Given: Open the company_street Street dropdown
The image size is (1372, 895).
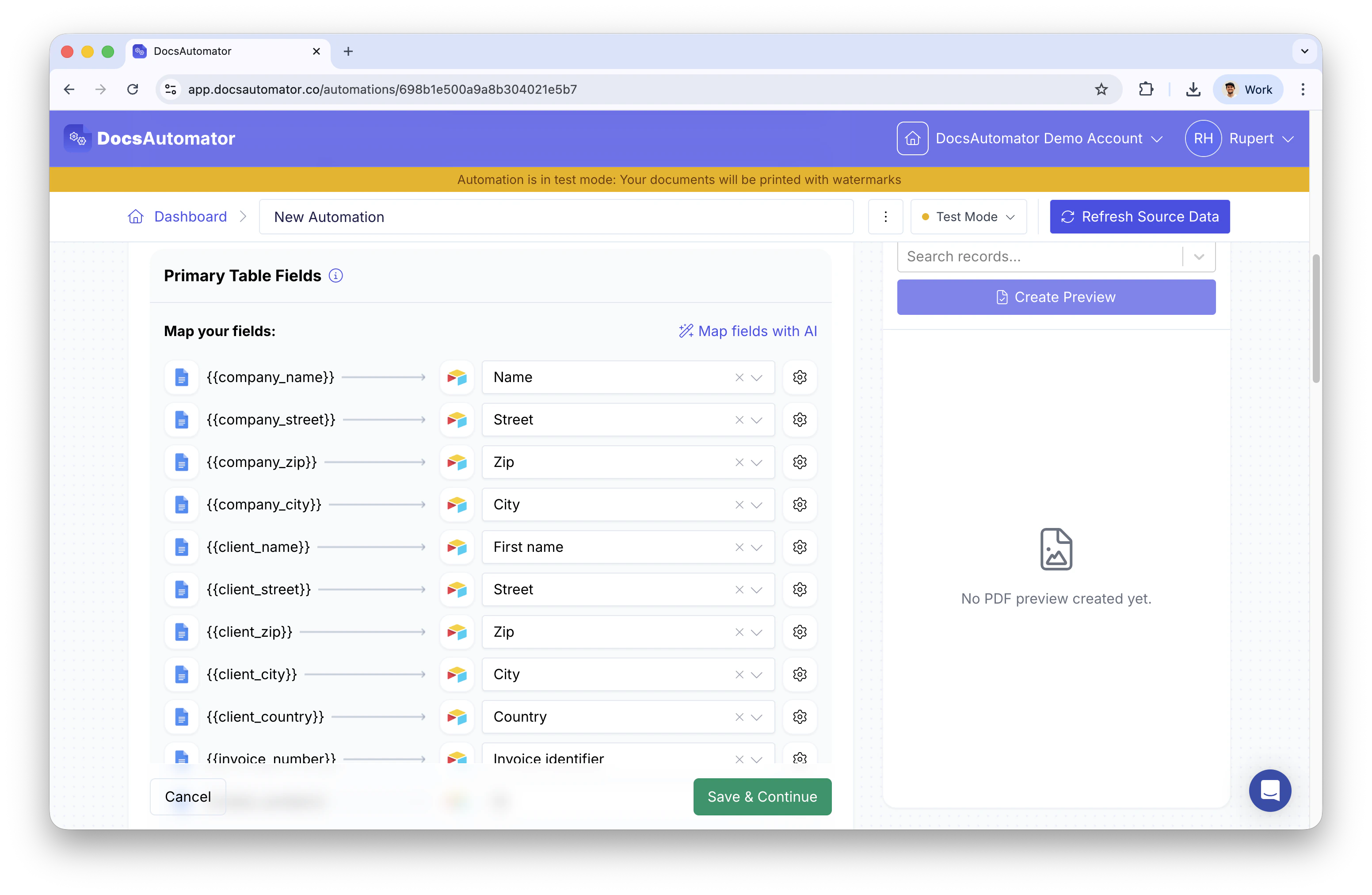Looking at the screenshot, I should pos(756,420).
